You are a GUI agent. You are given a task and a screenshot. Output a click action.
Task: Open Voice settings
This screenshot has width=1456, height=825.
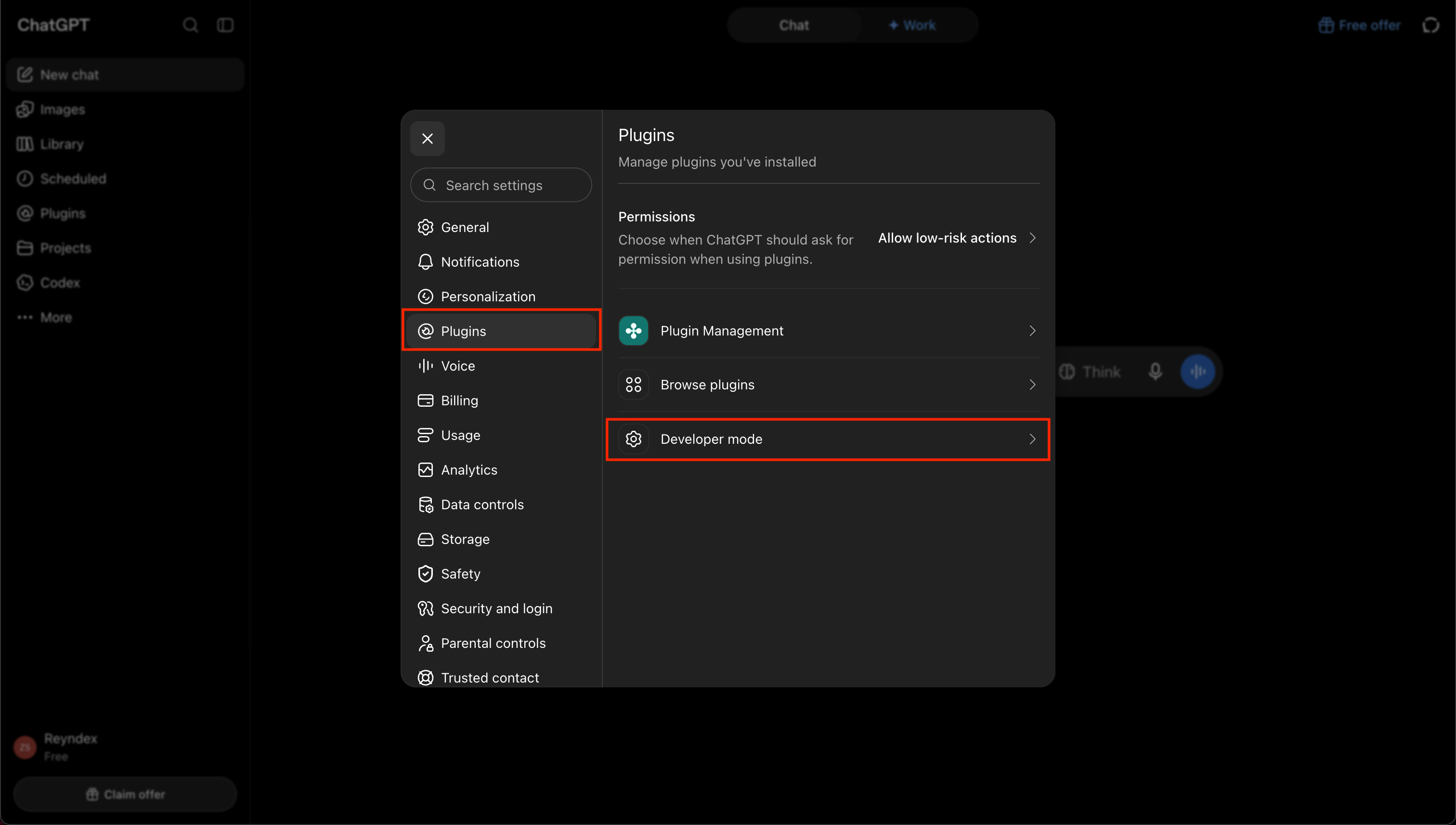point(501,365)
